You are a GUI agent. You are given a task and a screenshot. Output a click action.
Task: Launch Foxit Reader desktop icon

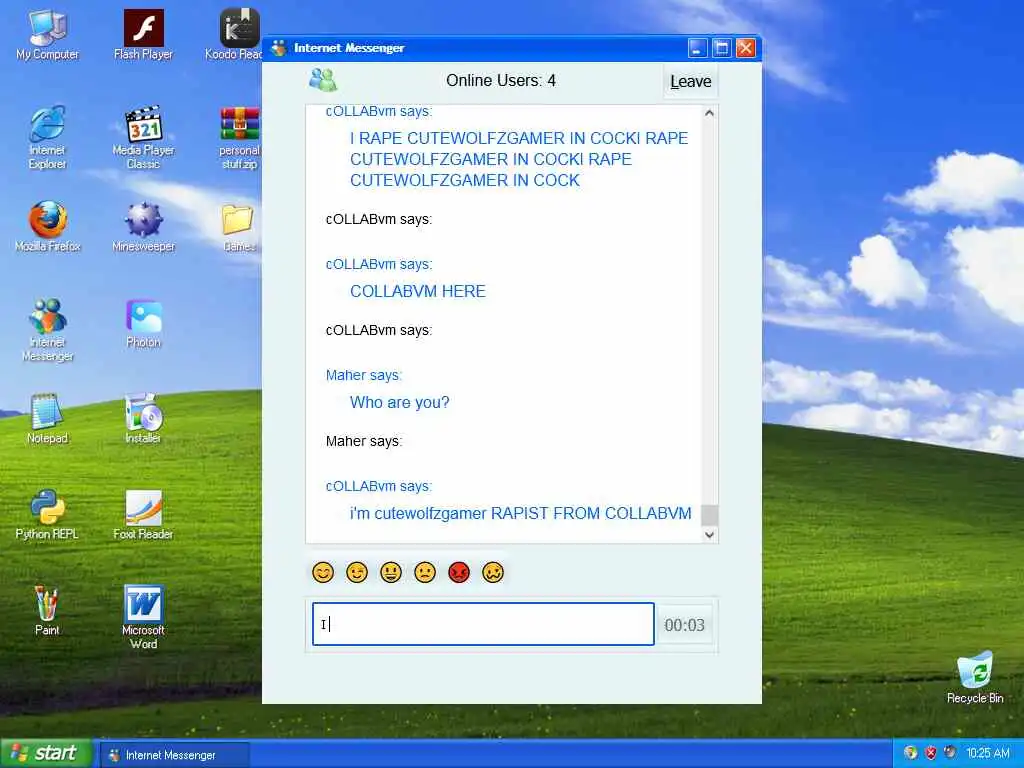click(143, 514)
